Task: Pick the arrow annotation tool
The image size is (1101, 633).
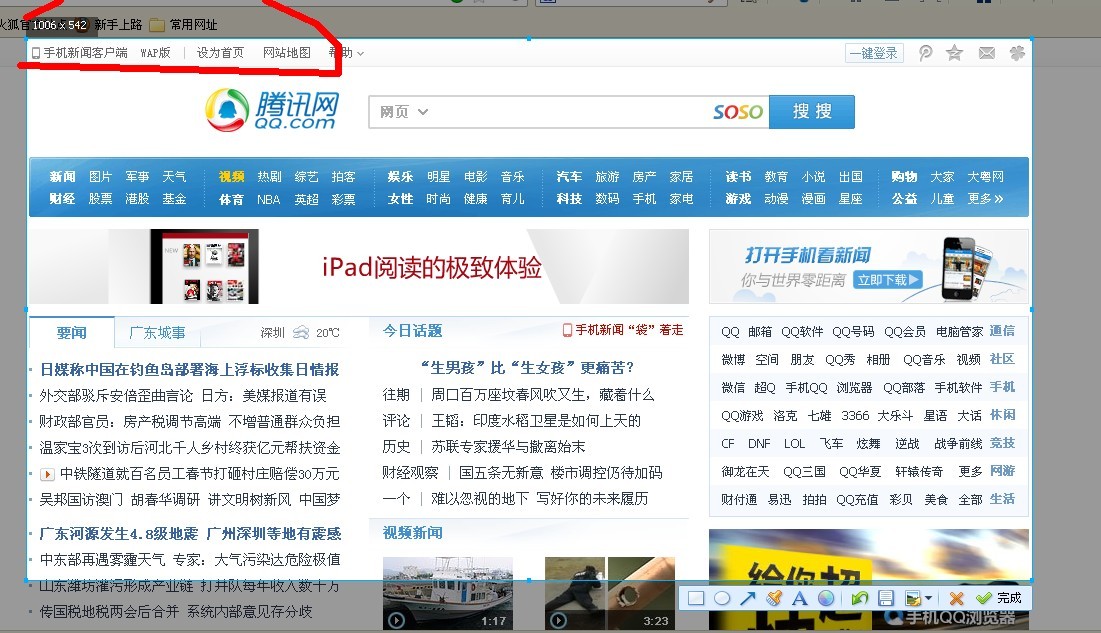Action: [750, 598]
